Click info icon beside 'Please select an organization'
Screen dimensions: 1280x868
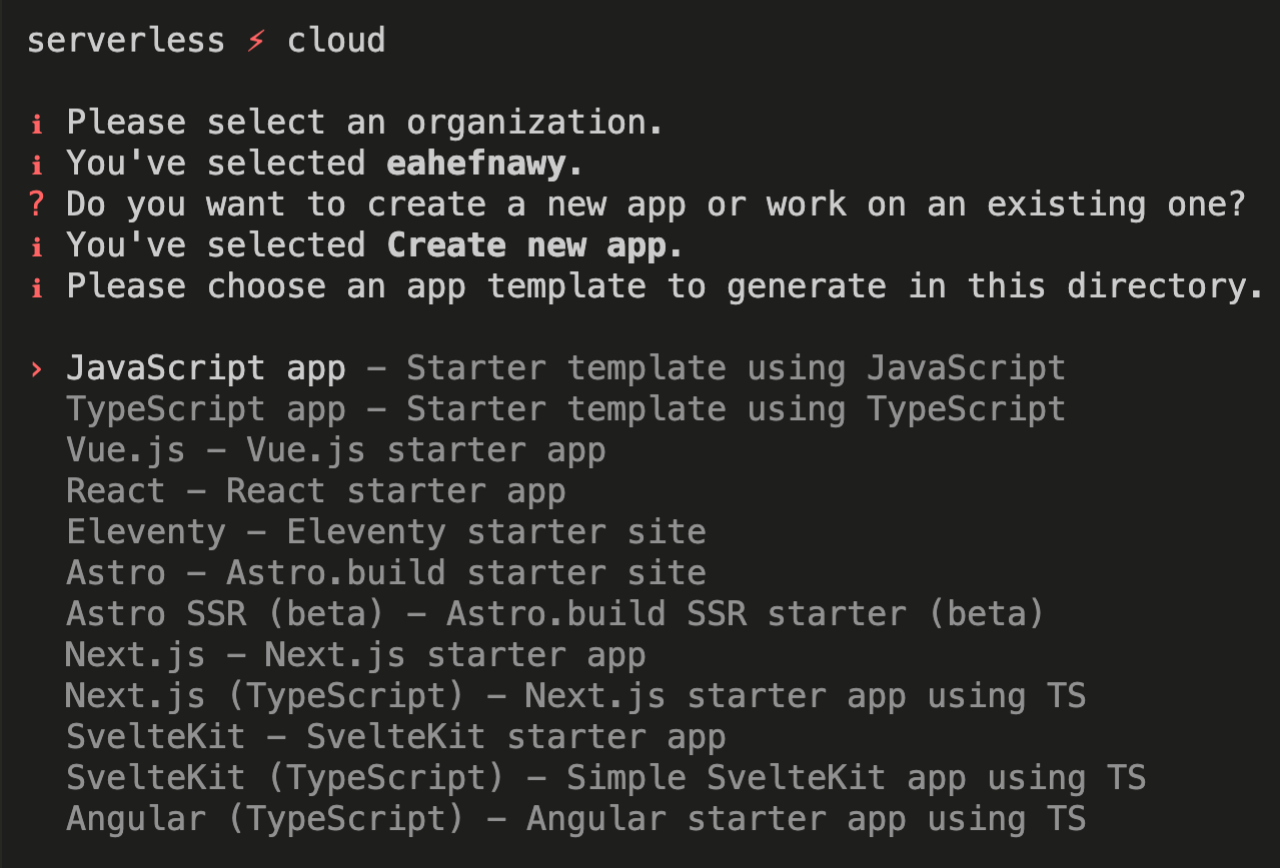[x=37, y=123]
